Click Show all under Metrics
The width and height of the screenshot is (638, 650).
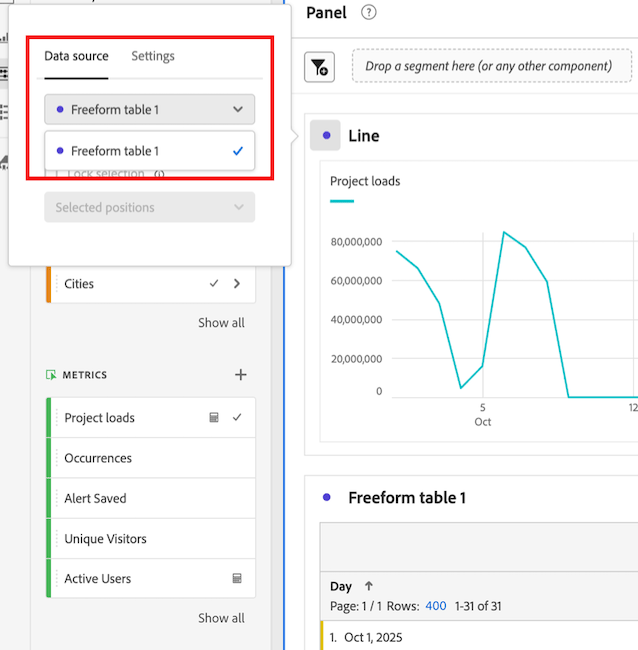(221, 618)
